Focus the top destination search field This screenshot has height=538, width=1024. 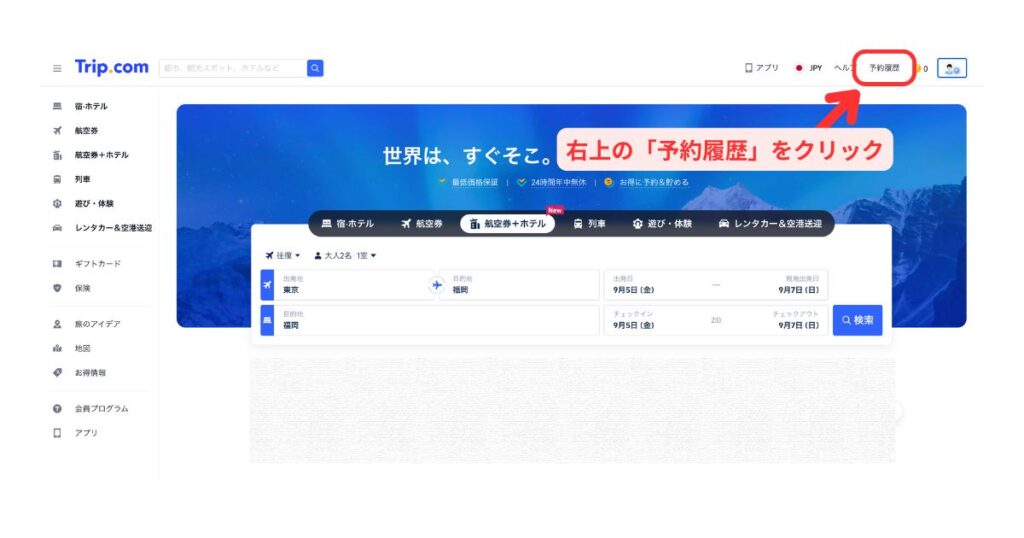point(233,68)
